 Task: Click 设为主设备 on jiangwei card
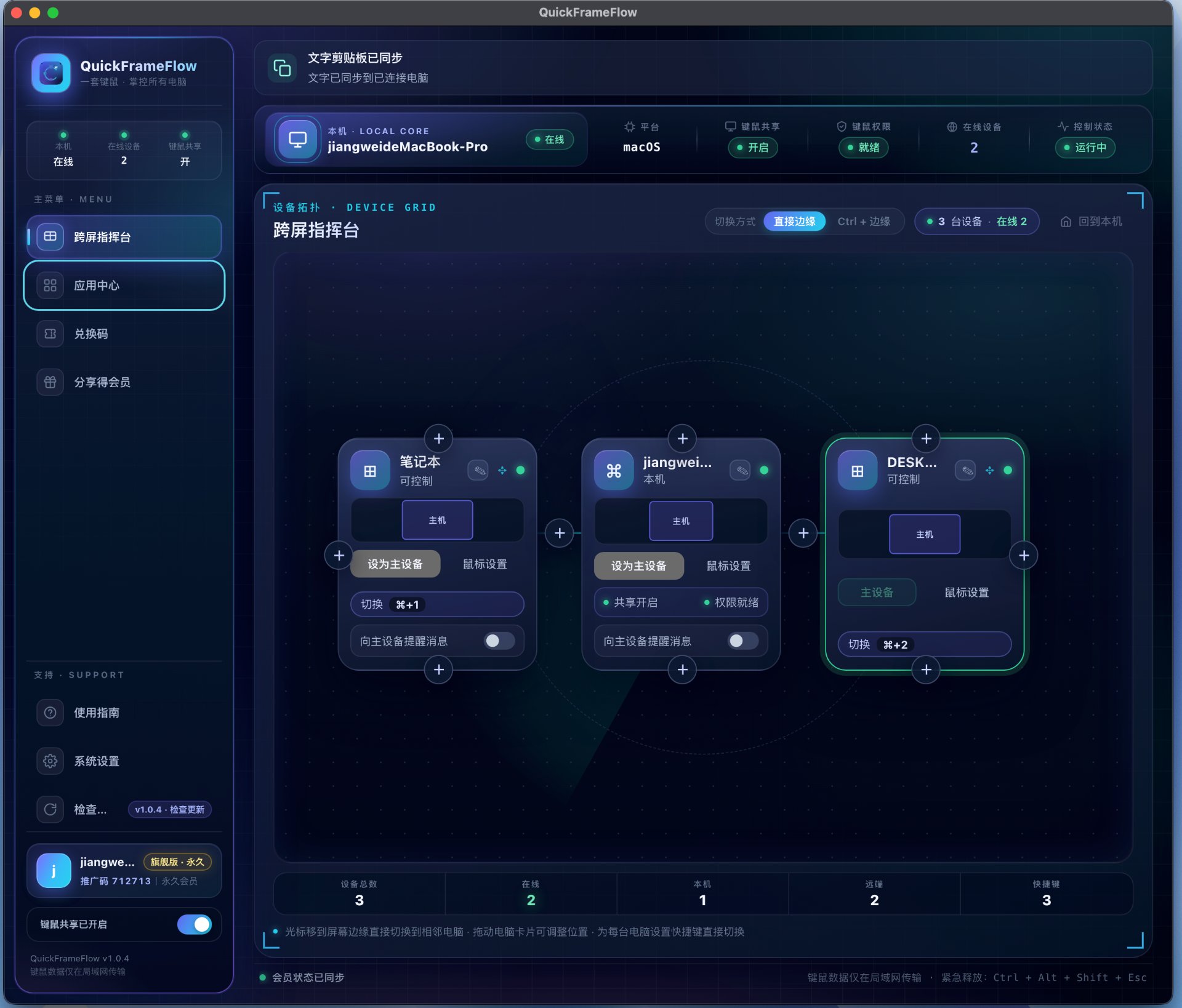639,566
